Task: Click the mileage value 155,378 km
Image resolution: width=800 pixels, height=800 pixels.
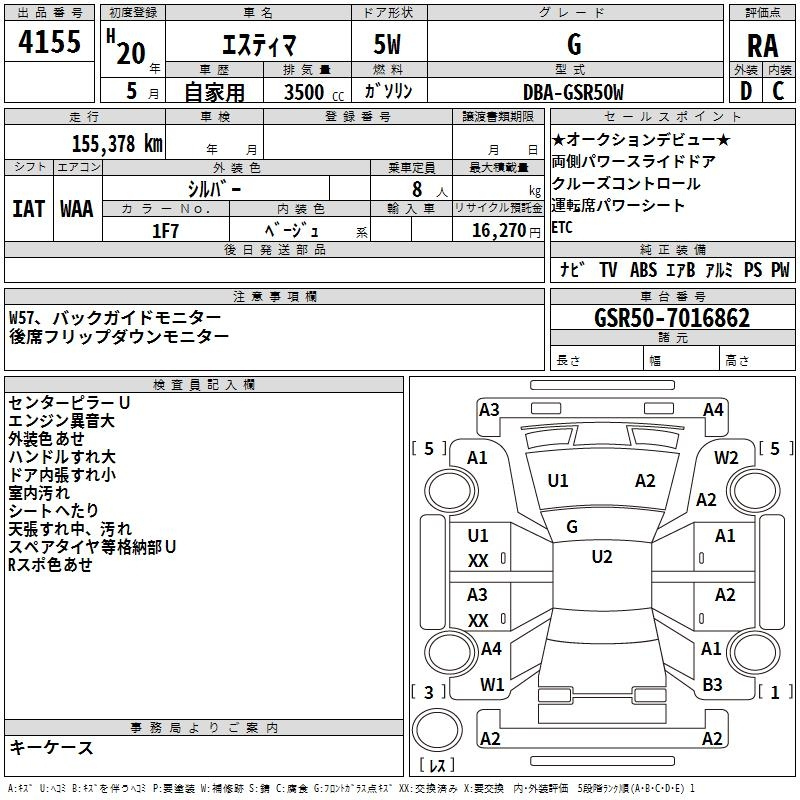Action: pos(117,143)
